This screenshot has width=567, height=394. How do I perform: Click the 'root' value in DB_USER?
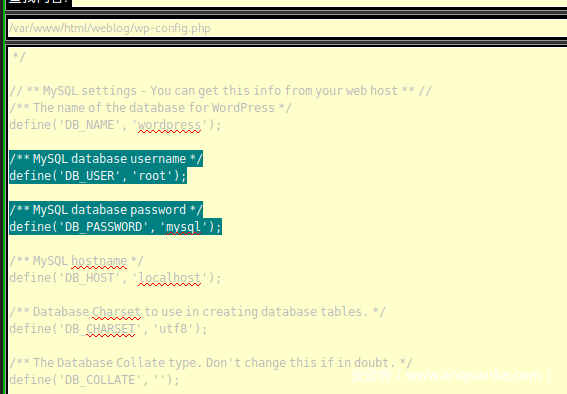(x=152, y=176)
